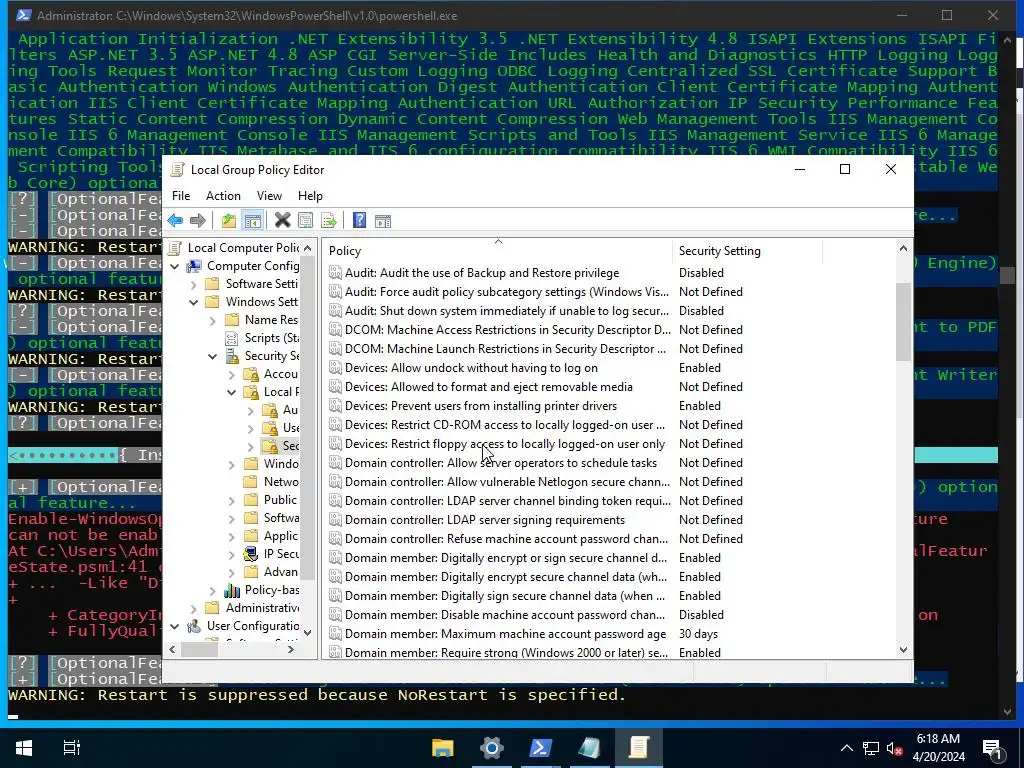The width and height of the screenshot is (1024, 768).
Task: Expand the Account Policies node
Action: pyautogui.click(x=231, y=375)
